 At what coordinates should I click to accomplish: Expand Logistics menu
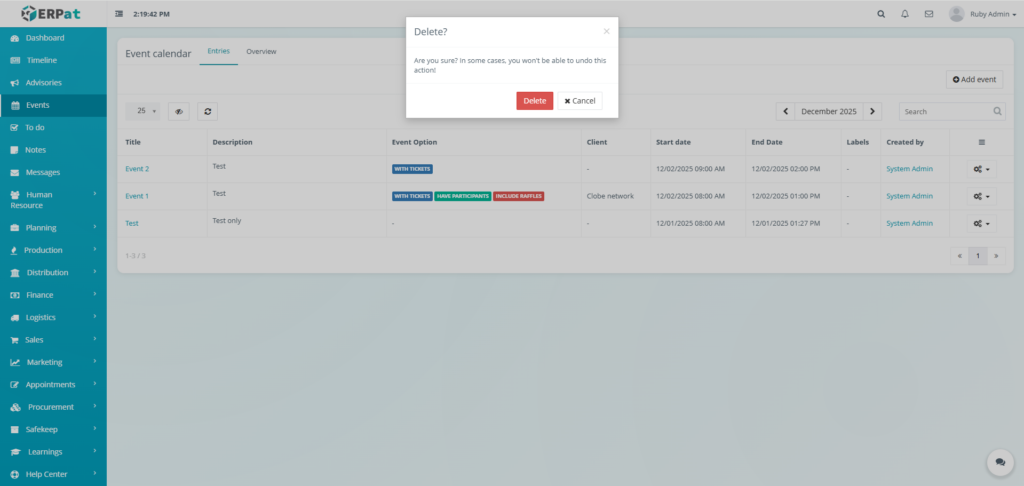pos(53,317)
